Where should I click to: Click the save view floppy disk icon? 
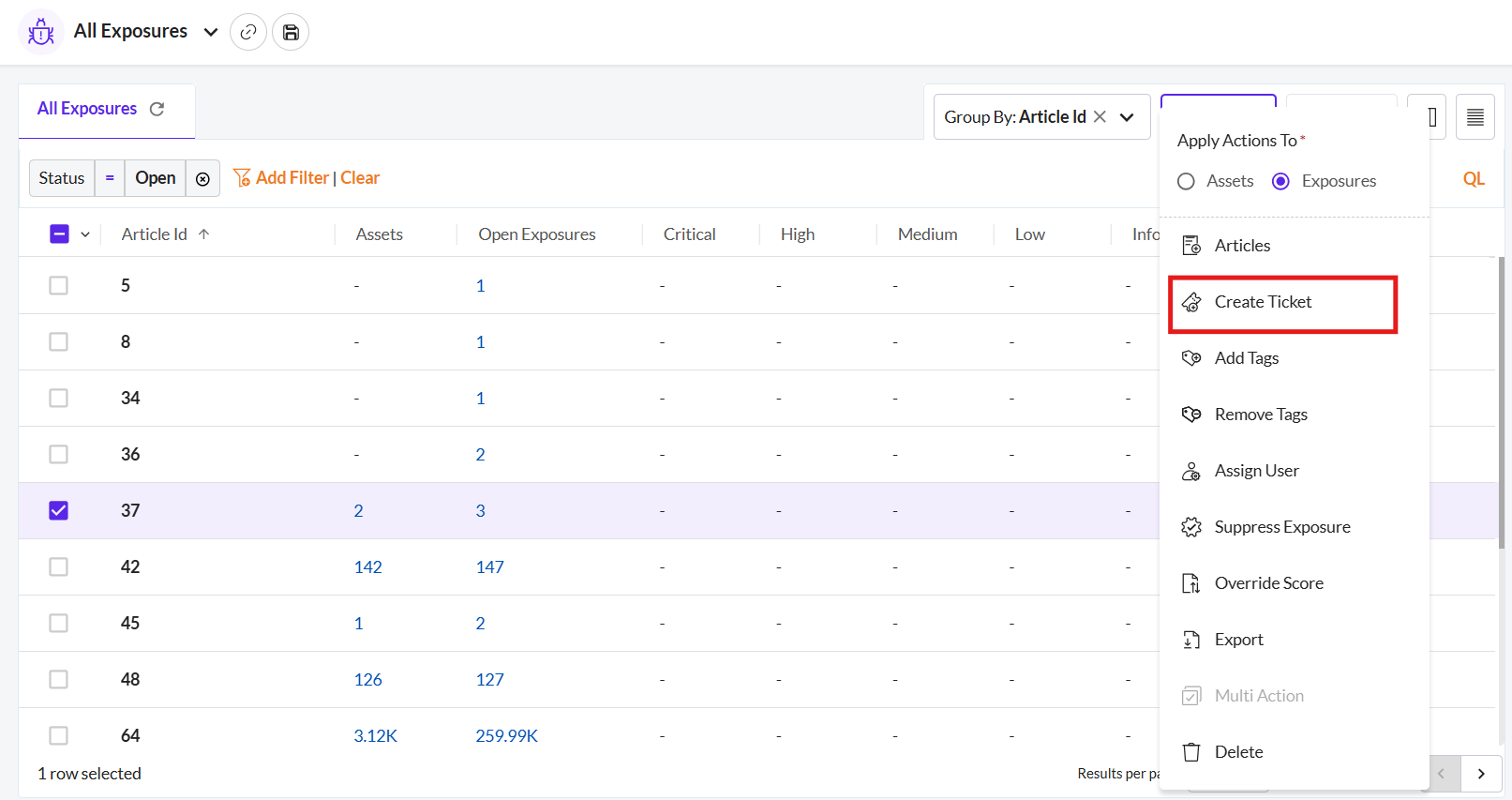291,32
